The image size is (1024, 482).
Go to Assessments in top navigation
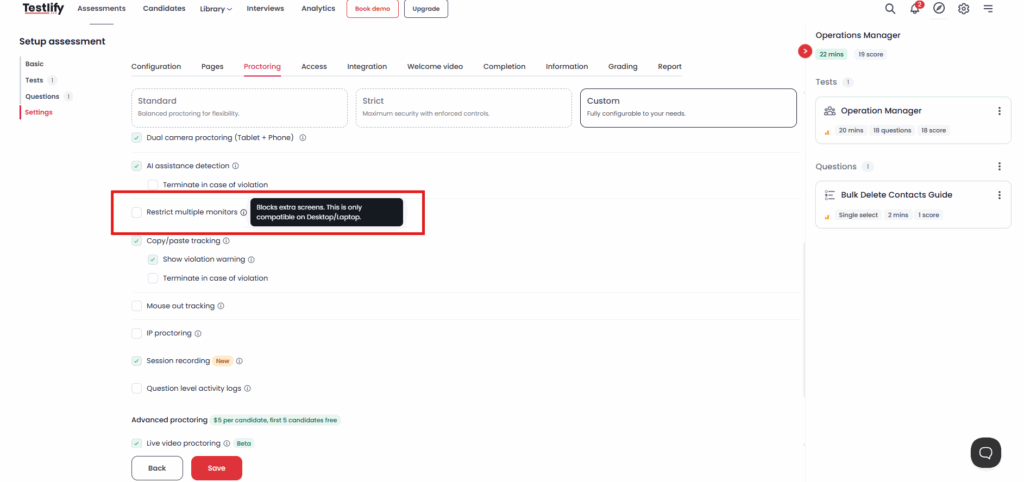click(x=101, y=8)
